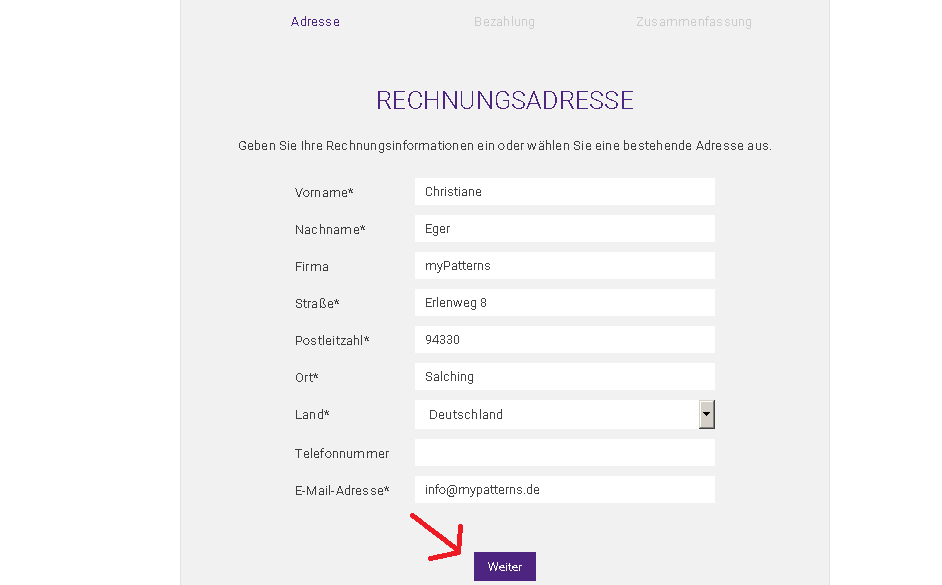Click the Firma label text
Screen dimensions: 942x585
pyautogui.click(x=312, y=267)
